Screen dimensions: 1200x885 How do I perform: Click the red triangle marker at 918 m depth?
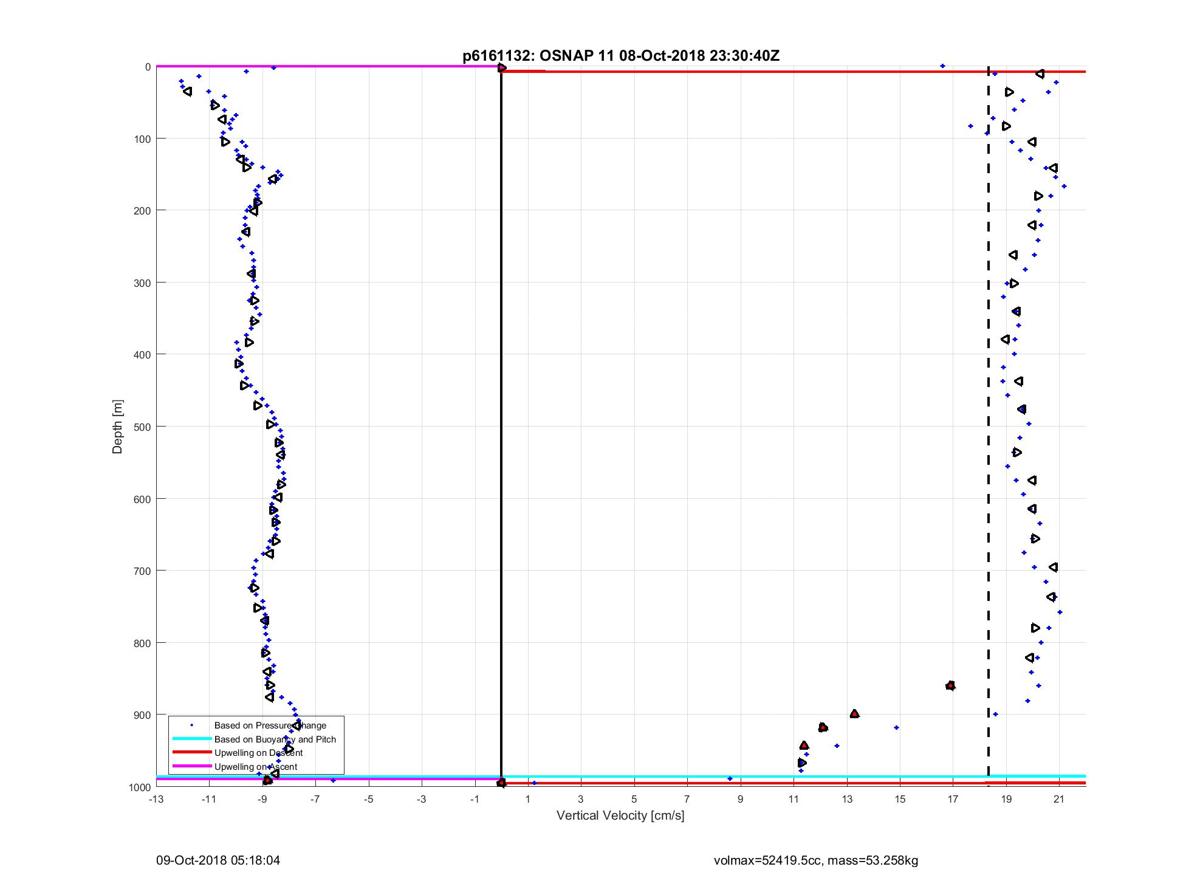(x=823, y=727)
